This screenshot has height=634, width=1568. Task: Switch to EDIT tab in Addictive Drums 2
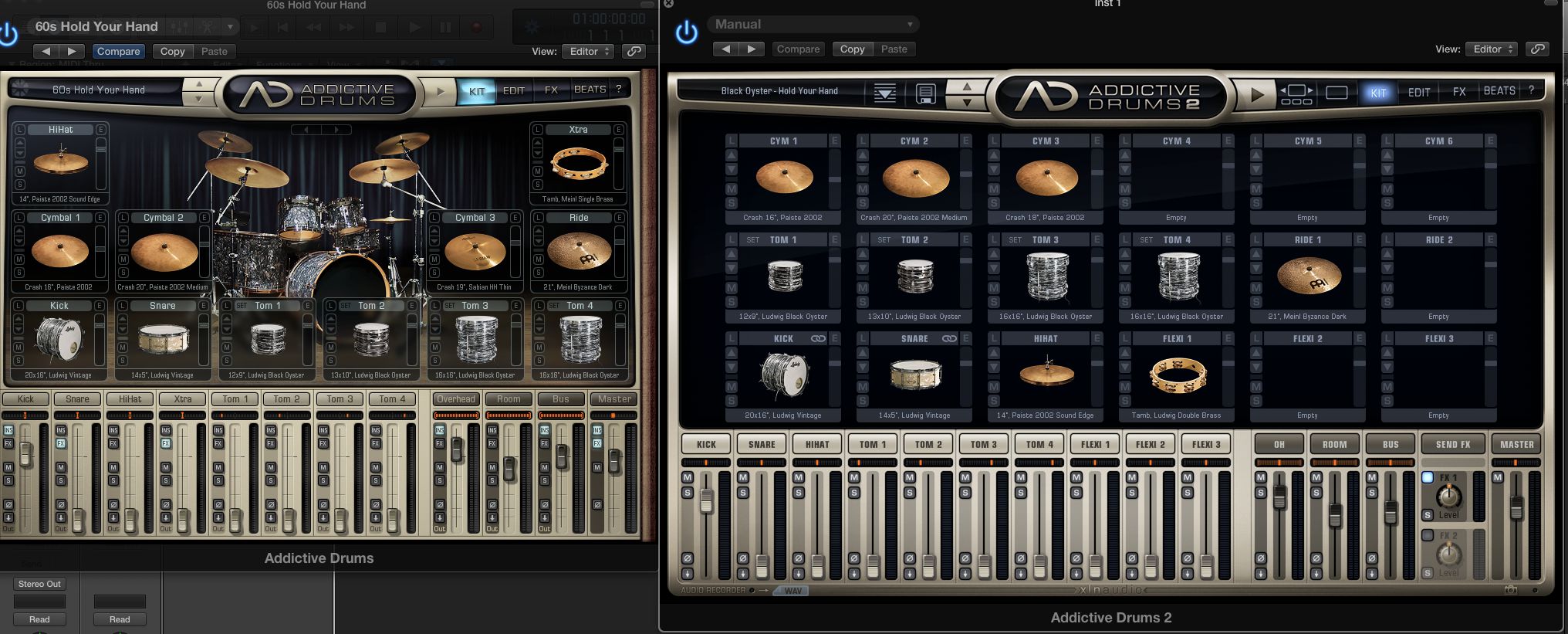pyautogui.click(x=1419, y=92)
